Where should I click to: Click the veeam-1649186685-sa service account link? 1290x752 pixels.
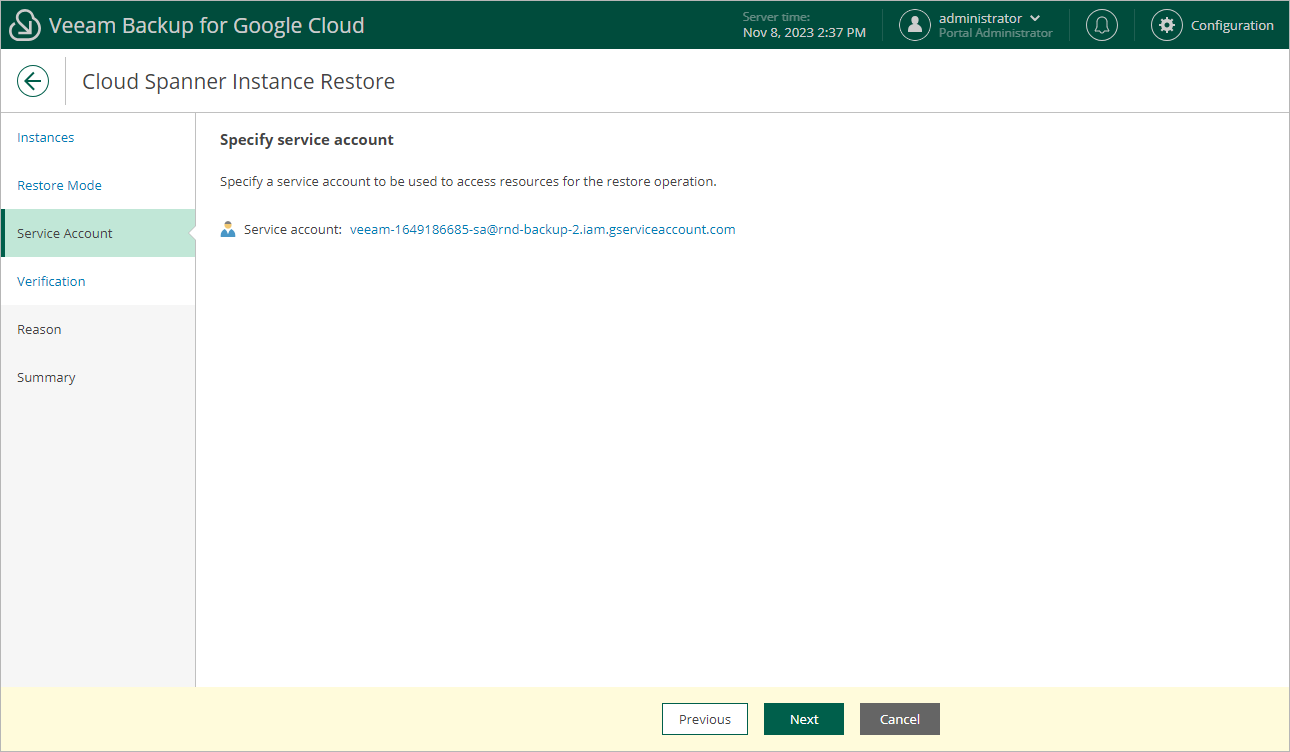click(543, 229)
